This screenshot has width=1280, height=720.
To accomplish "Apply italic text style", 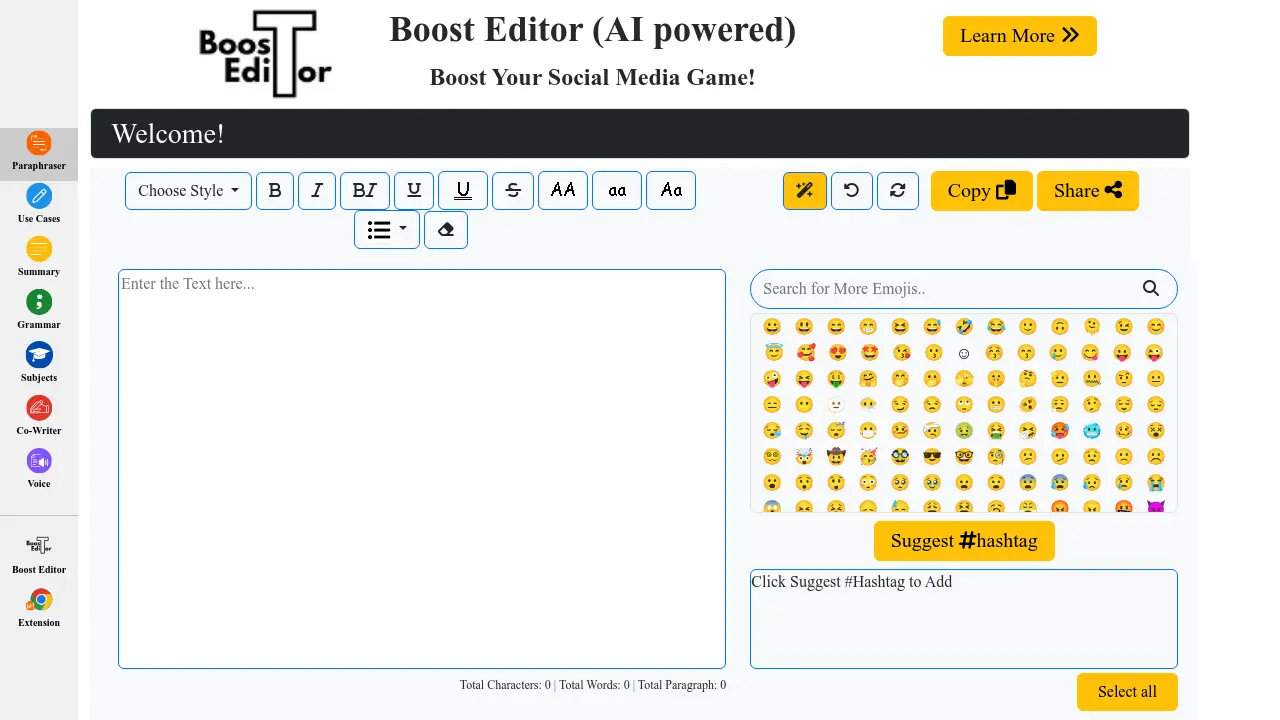I will [317, 191].
